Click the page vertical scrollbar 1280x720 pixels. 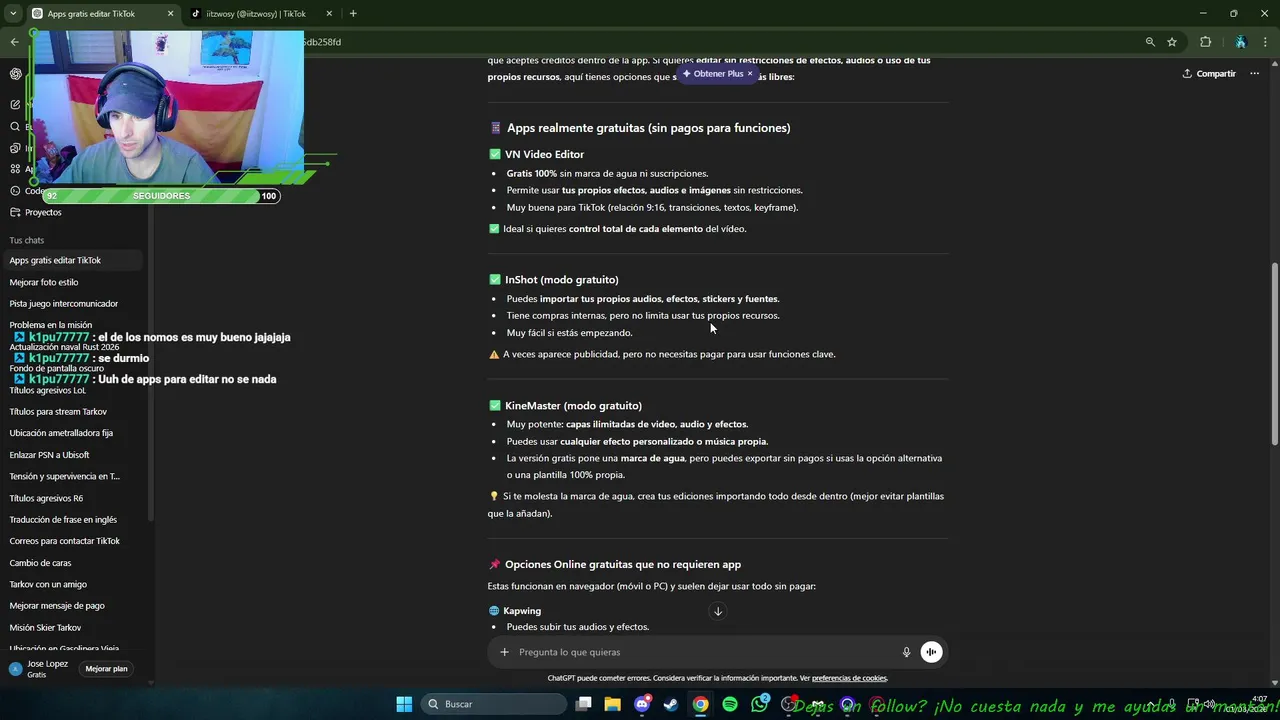[x=1274, y=355]
